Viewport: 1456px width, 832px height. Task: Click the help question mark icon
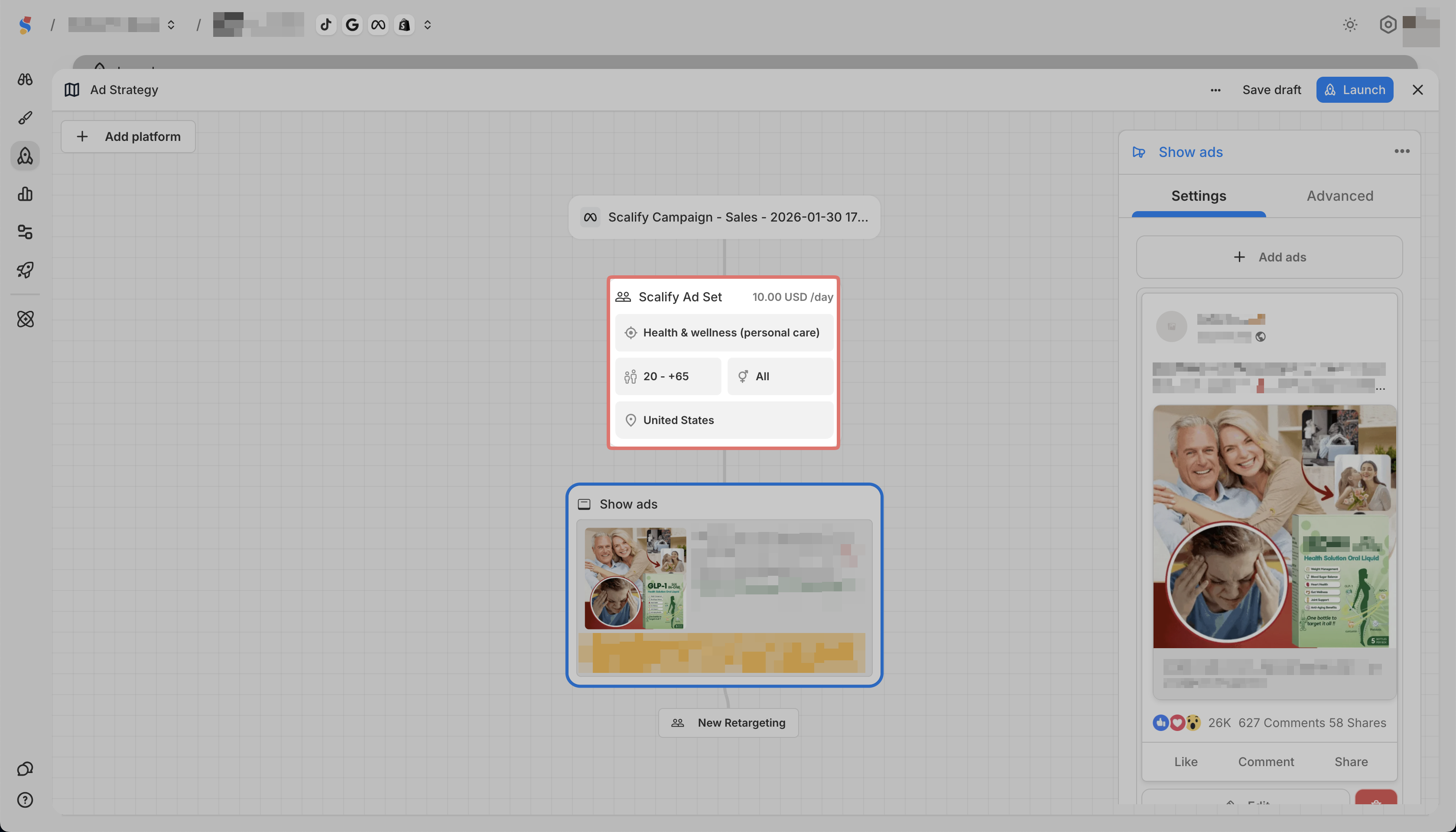tap(25, 800)
